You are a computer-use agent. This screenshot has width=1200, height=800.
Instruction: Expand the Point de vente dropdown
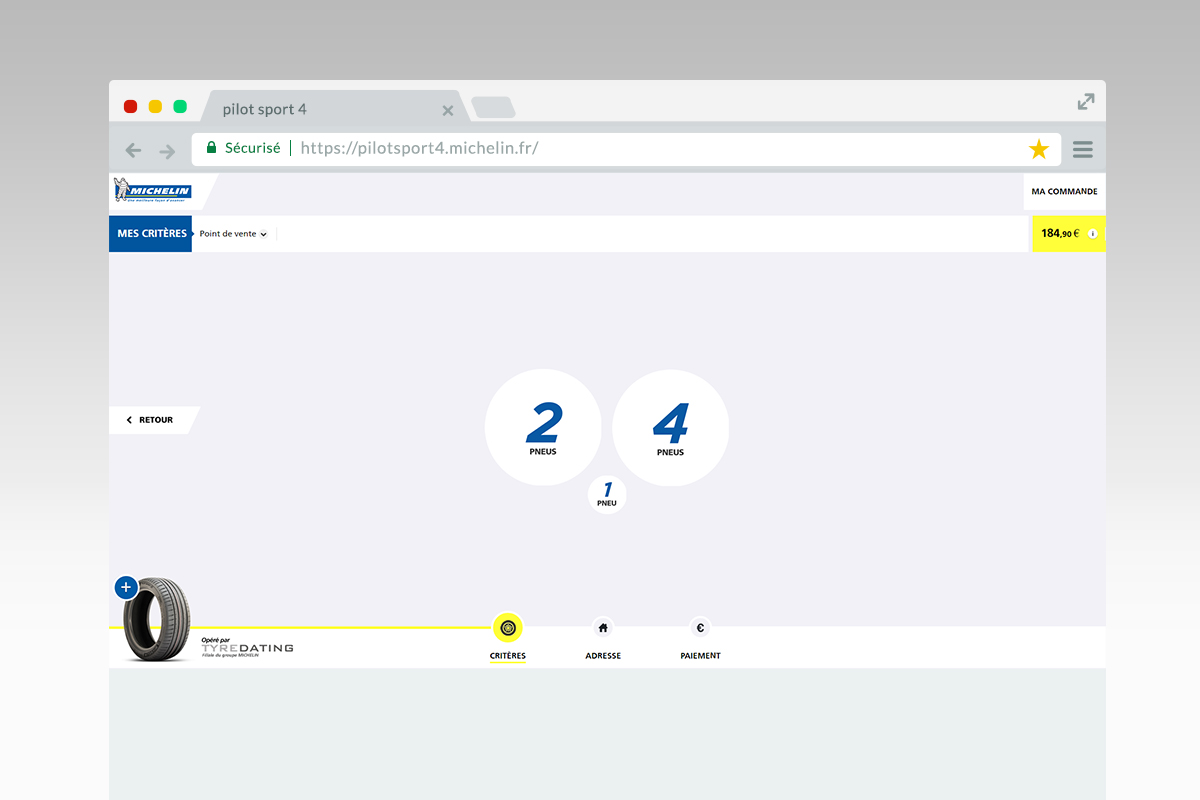[x=233, y=234]
